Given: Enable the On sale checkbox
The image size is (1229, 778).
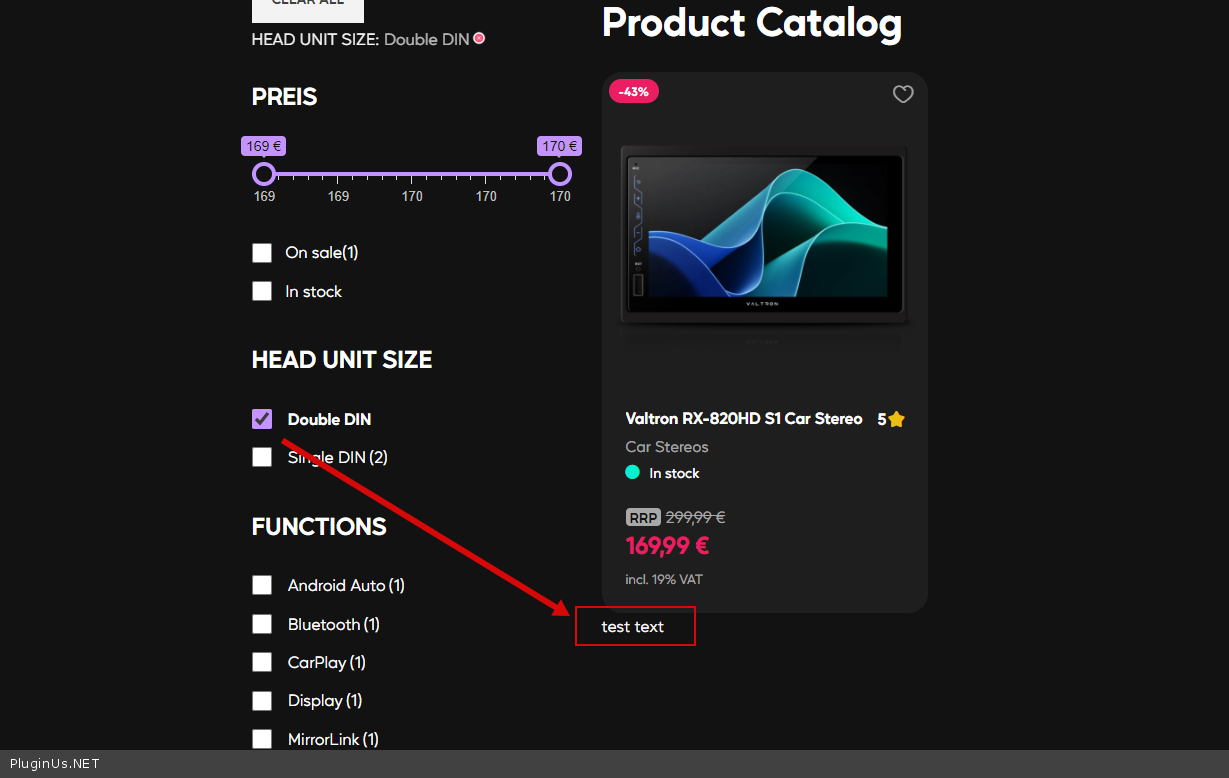Looking at the screenshot, I should coord(262,253).
